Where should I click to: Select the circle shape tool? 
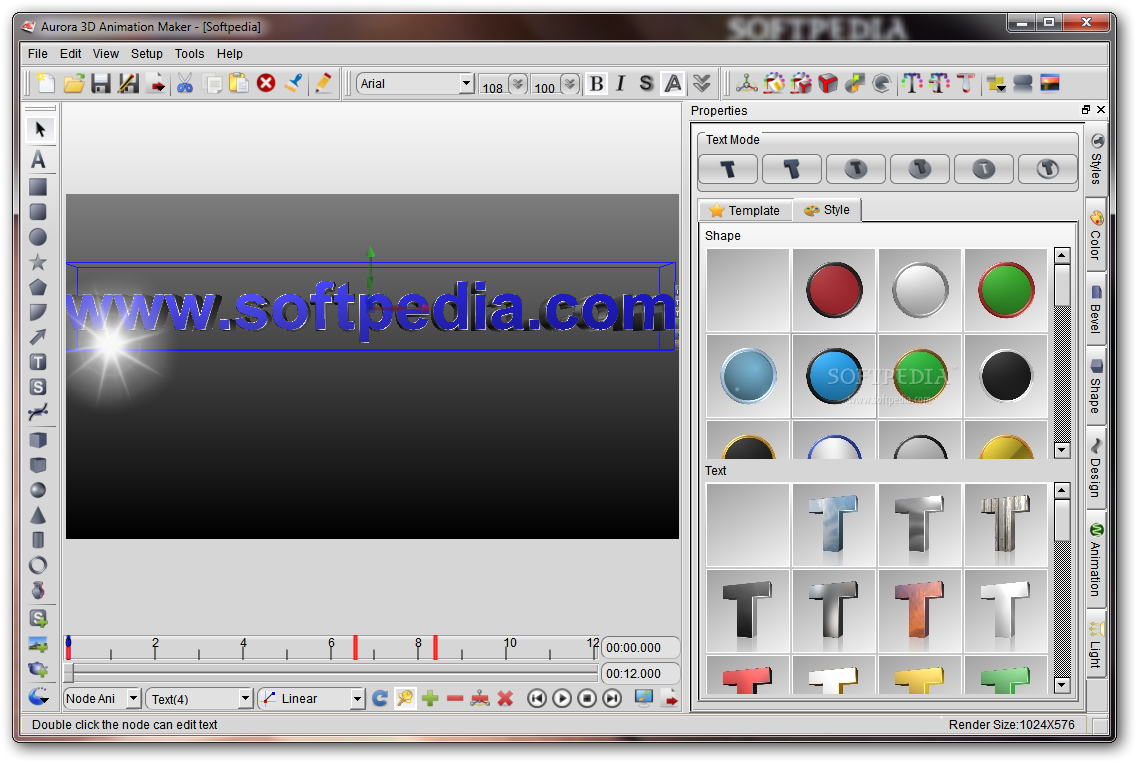click(38, 237)
